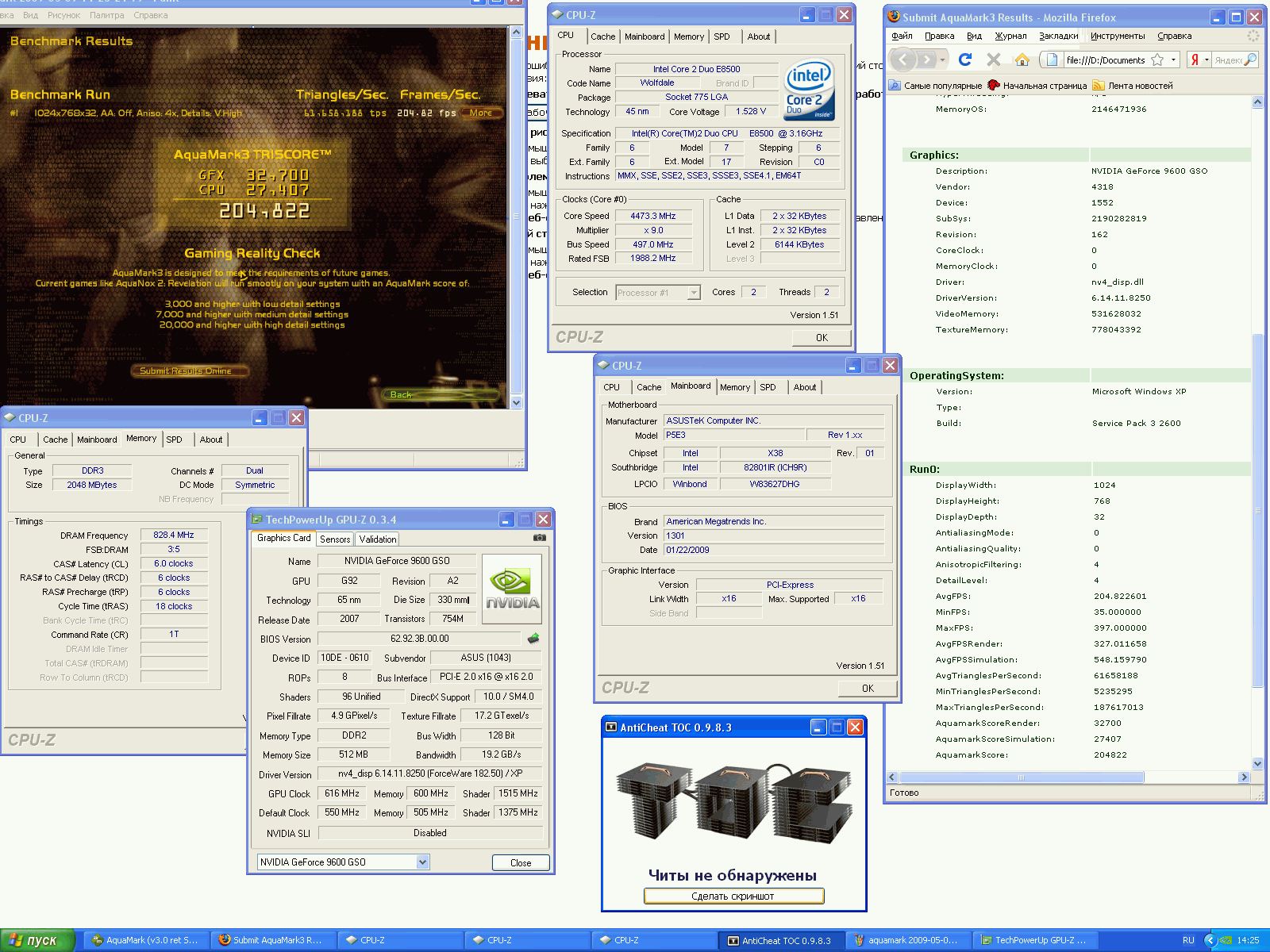Viewport: 1270px width, 952px height.
Task: Click the Intel Core 2 Duo logo in CPU-Z
Action: [x=809, y=90]
